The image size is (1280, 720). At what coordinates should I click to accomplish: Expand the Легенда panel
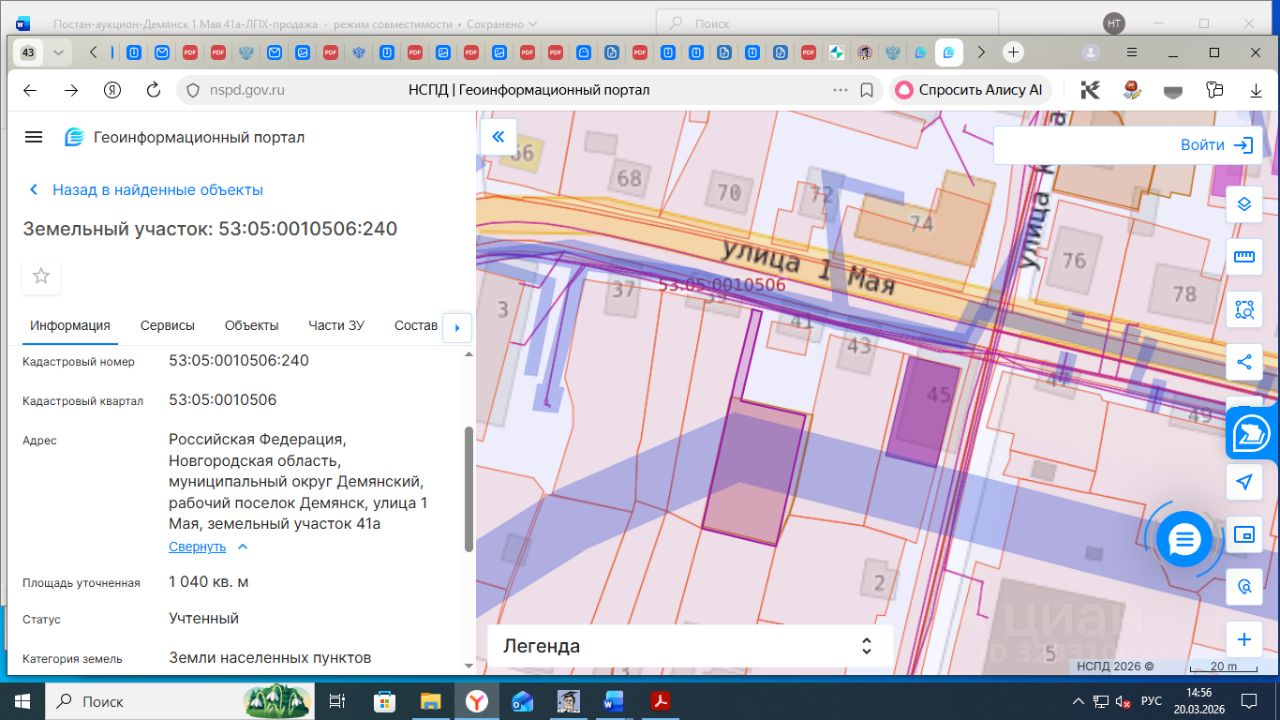click(866, 646)
